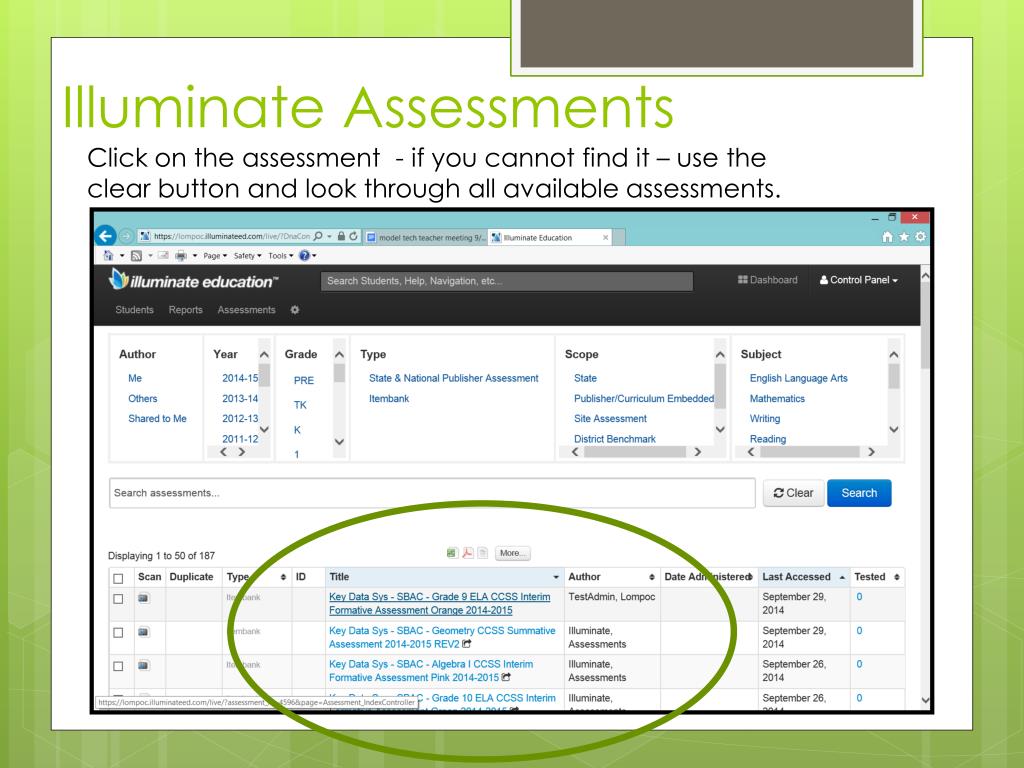Click the Search Students, Help, Navigation field
The height and width of the screenshot is (768, 1024).
pyautogui.click(x=507, y=281)
